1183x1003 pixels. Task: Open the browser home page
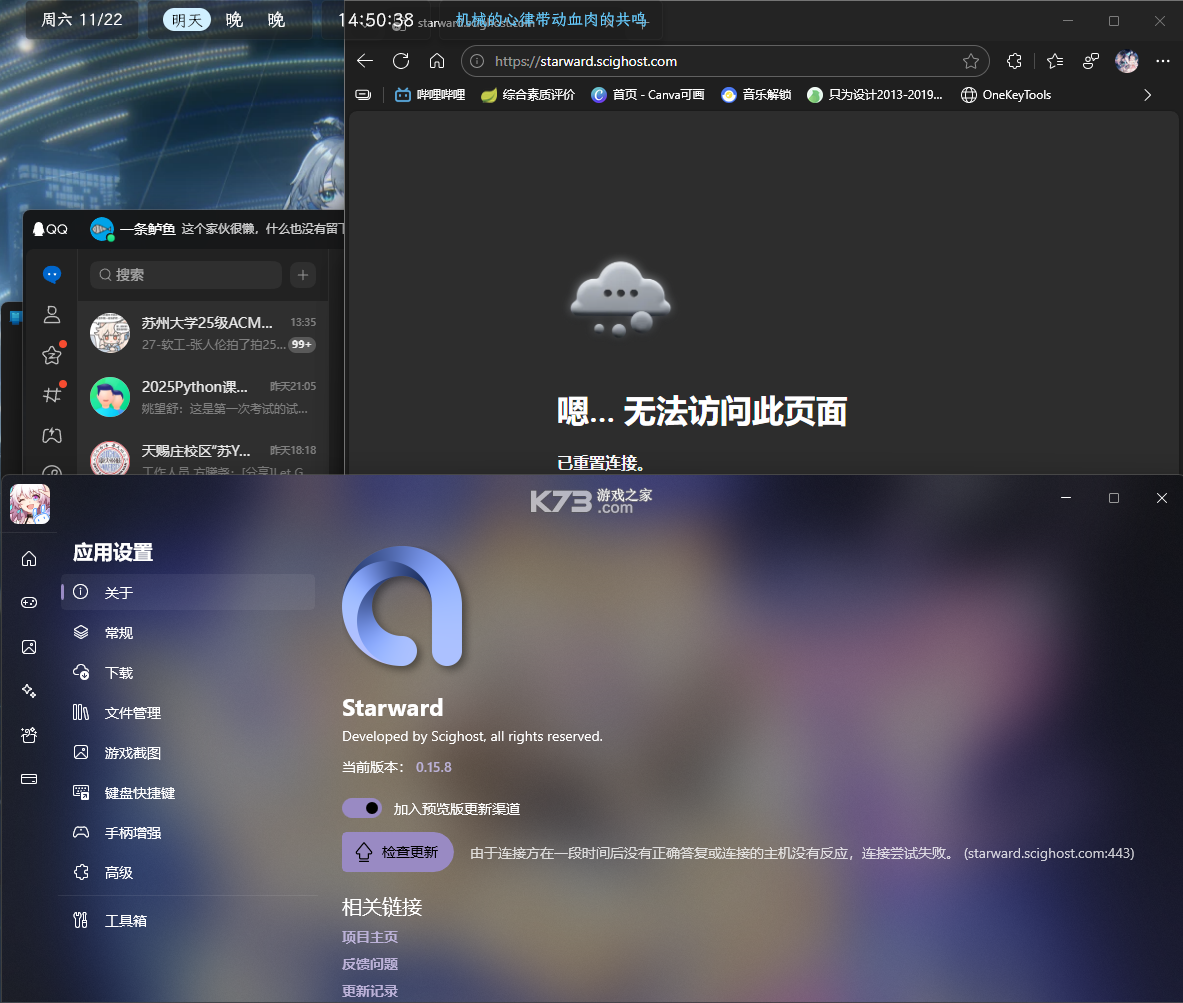pos(437,61)
